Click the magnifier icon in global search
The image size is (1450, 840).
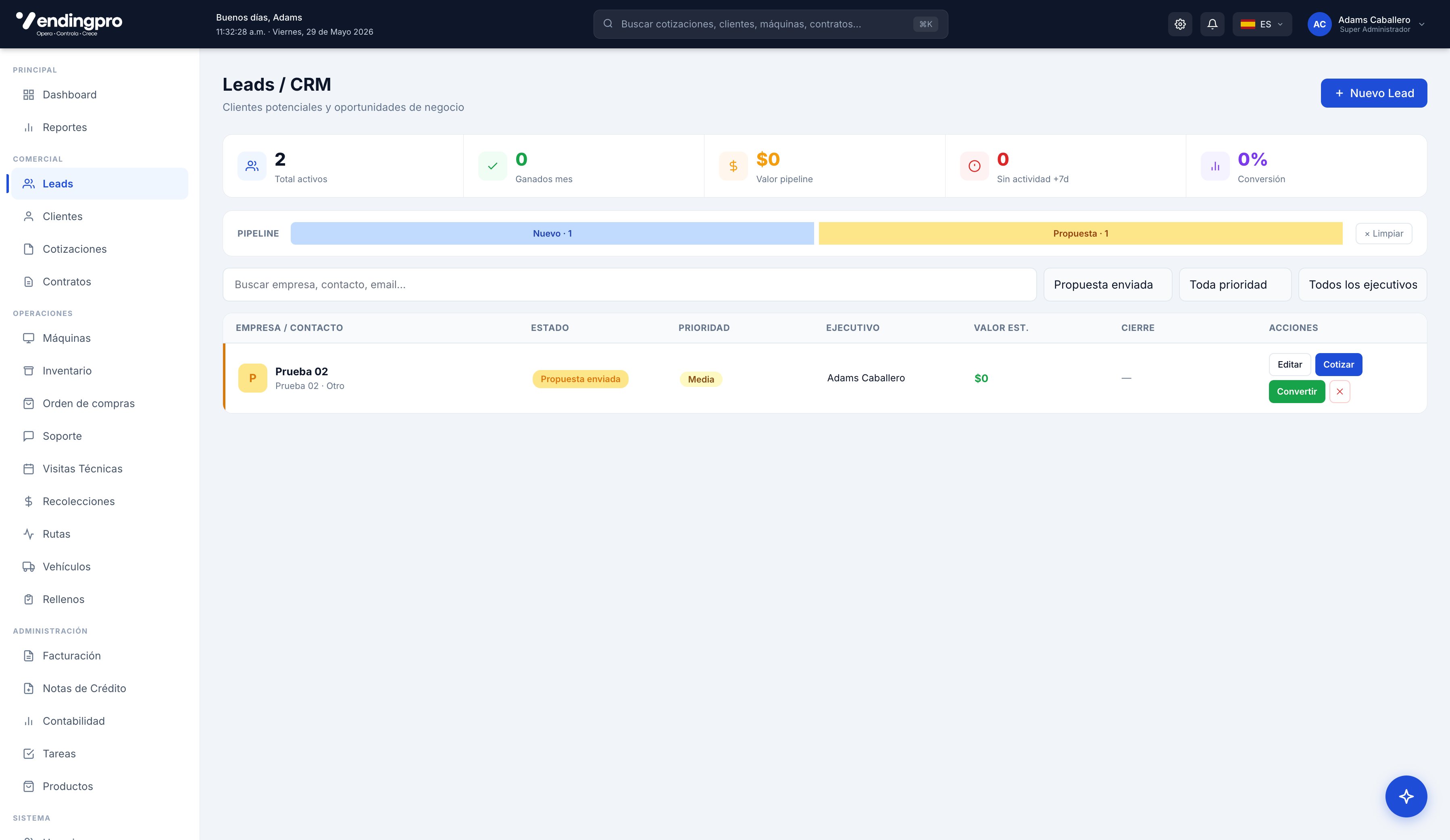click(x=608, y=24)
